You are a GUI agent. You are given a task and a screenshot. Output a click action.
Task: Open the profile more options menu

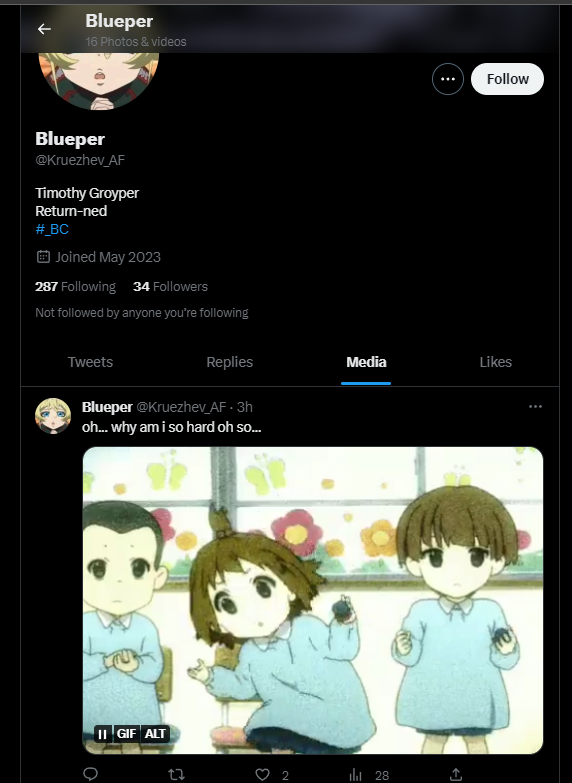pyautogui.click(x=448, y=79)
